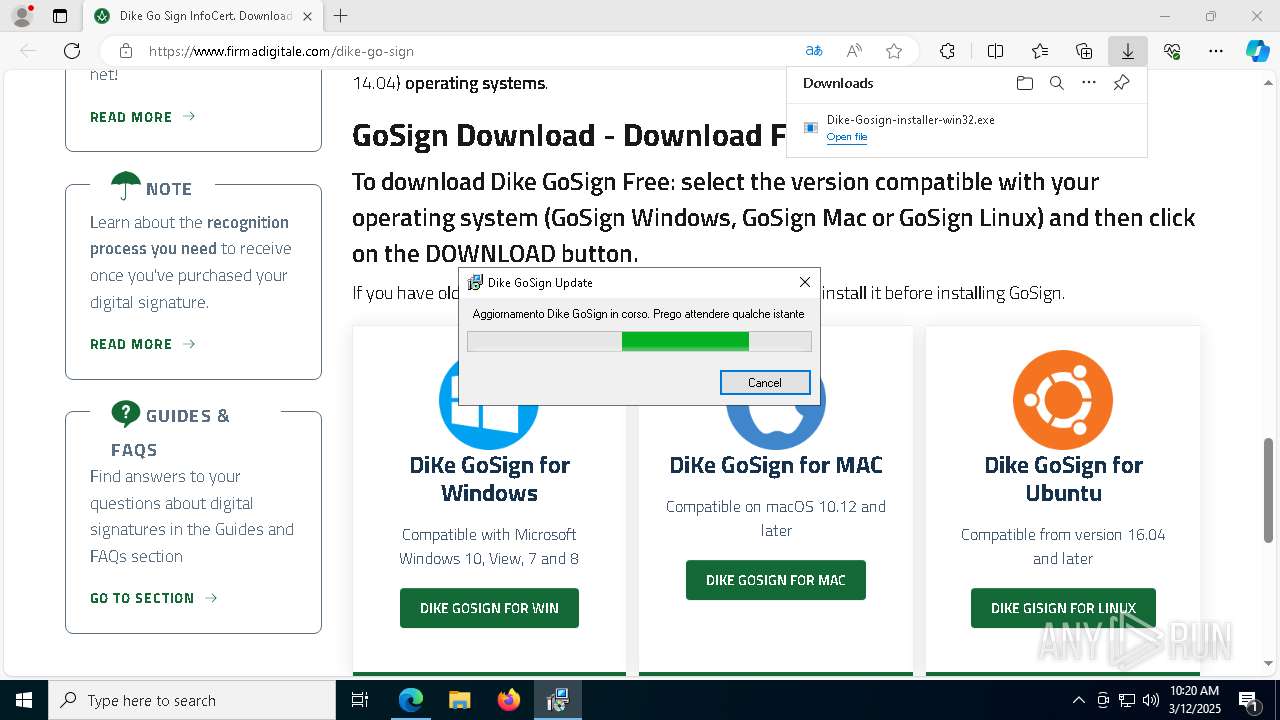
Task: Click the top READ MORE link
Action: tap(142, 117)
